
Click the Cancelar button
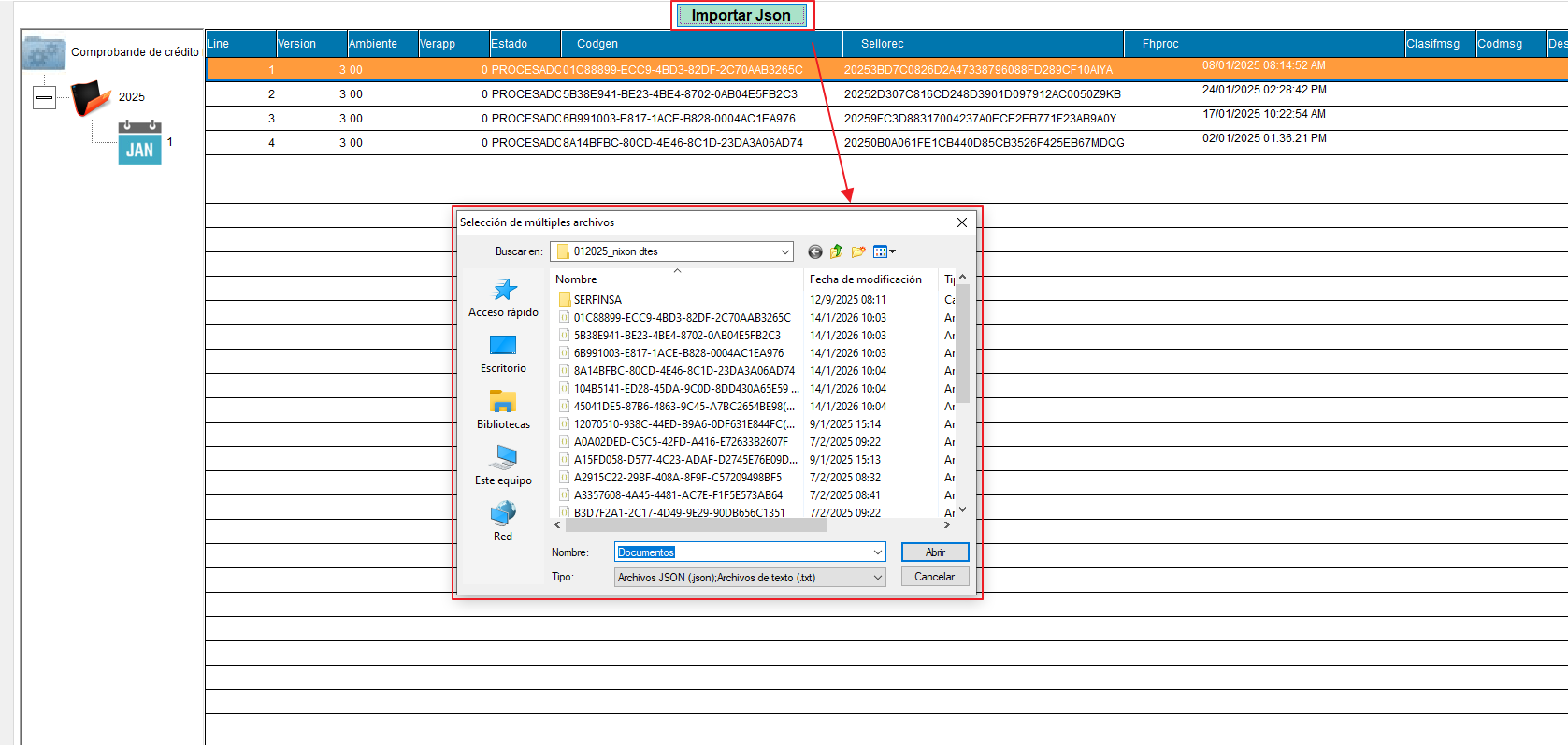pyautogui.click(x=935, y=577)
